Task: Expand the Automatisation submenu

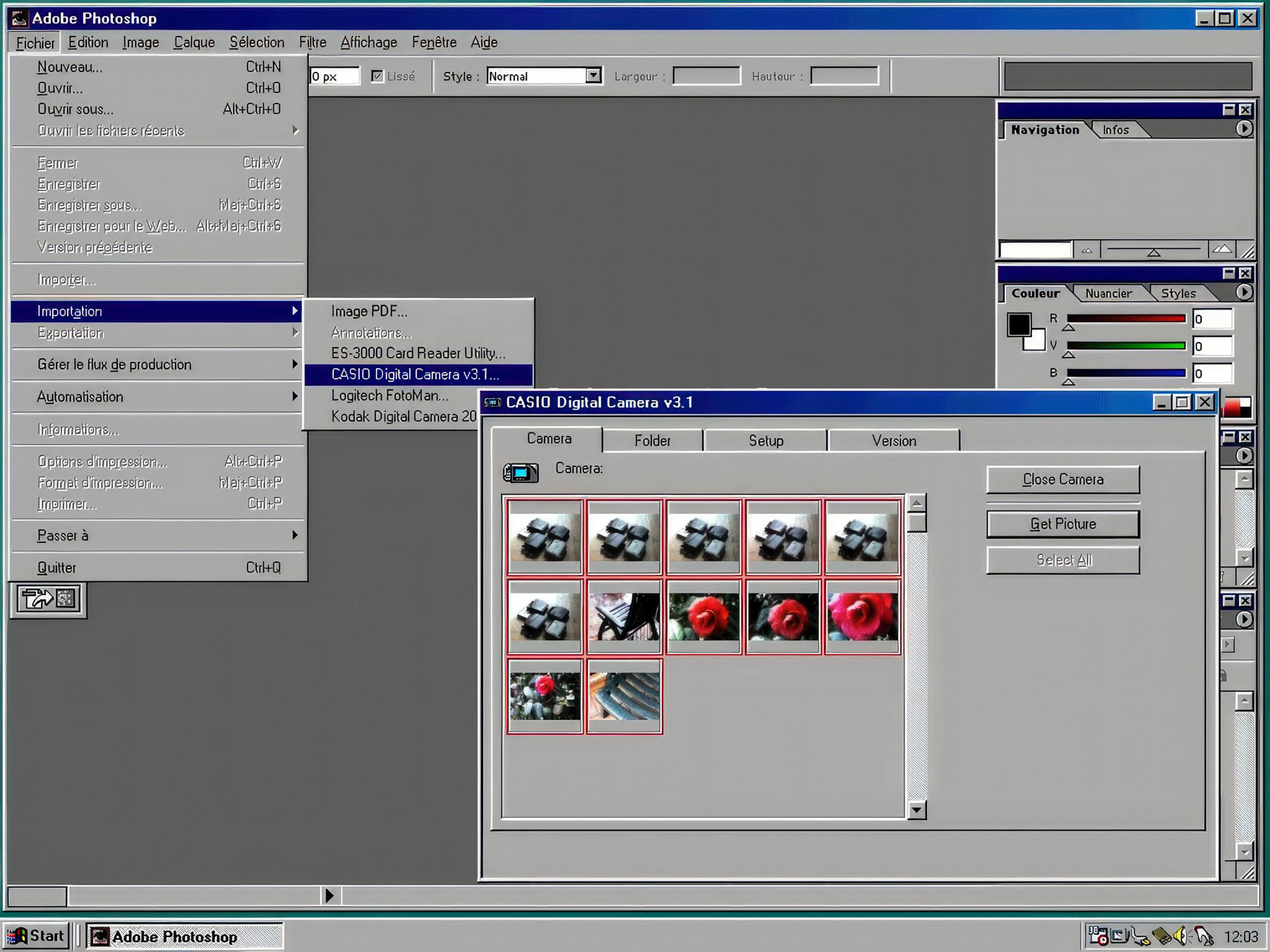Action: tap(159, 397)
